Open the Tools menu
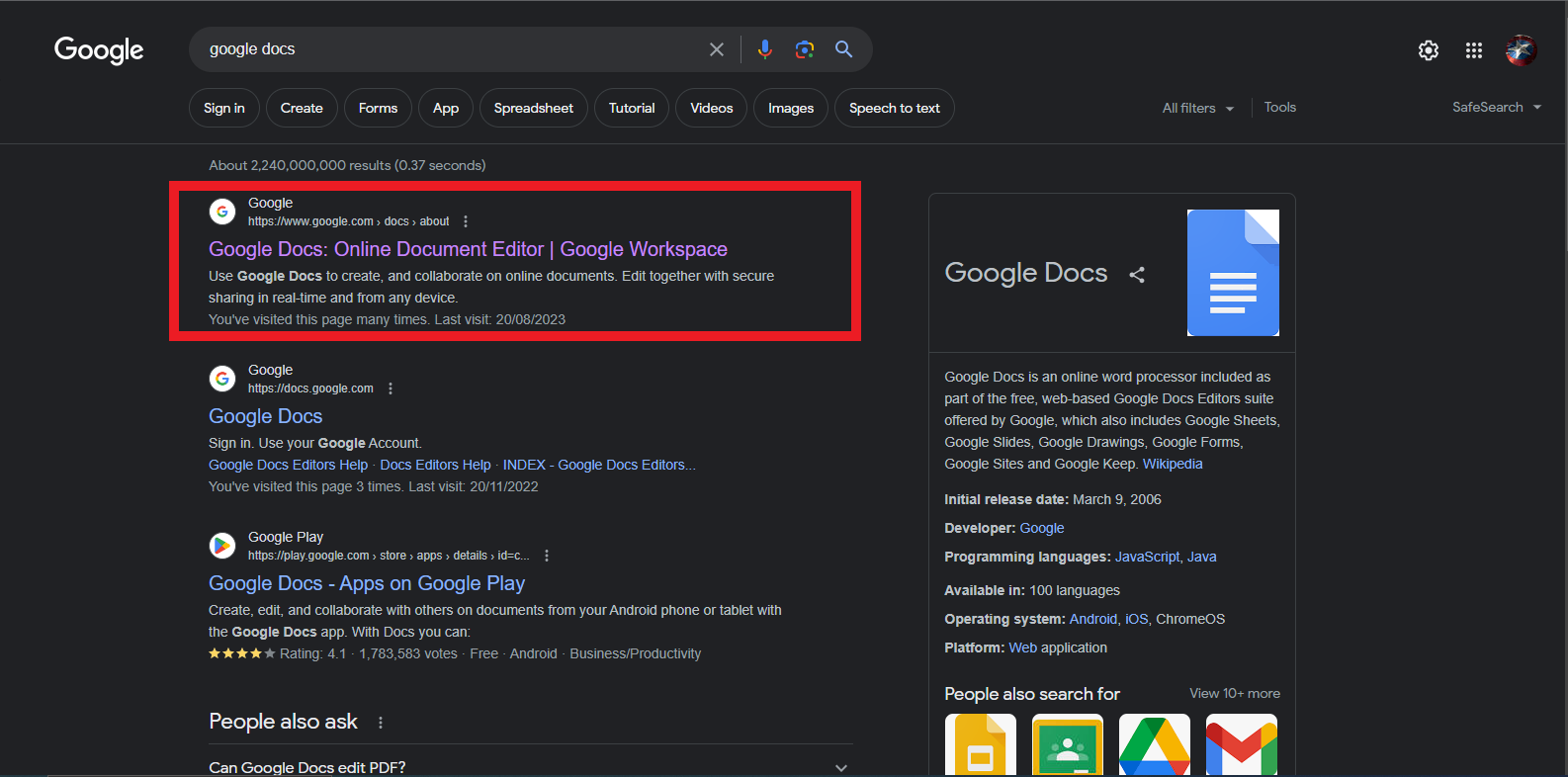The width and height of the screenshot is (1568, 777). point(1280,107)
